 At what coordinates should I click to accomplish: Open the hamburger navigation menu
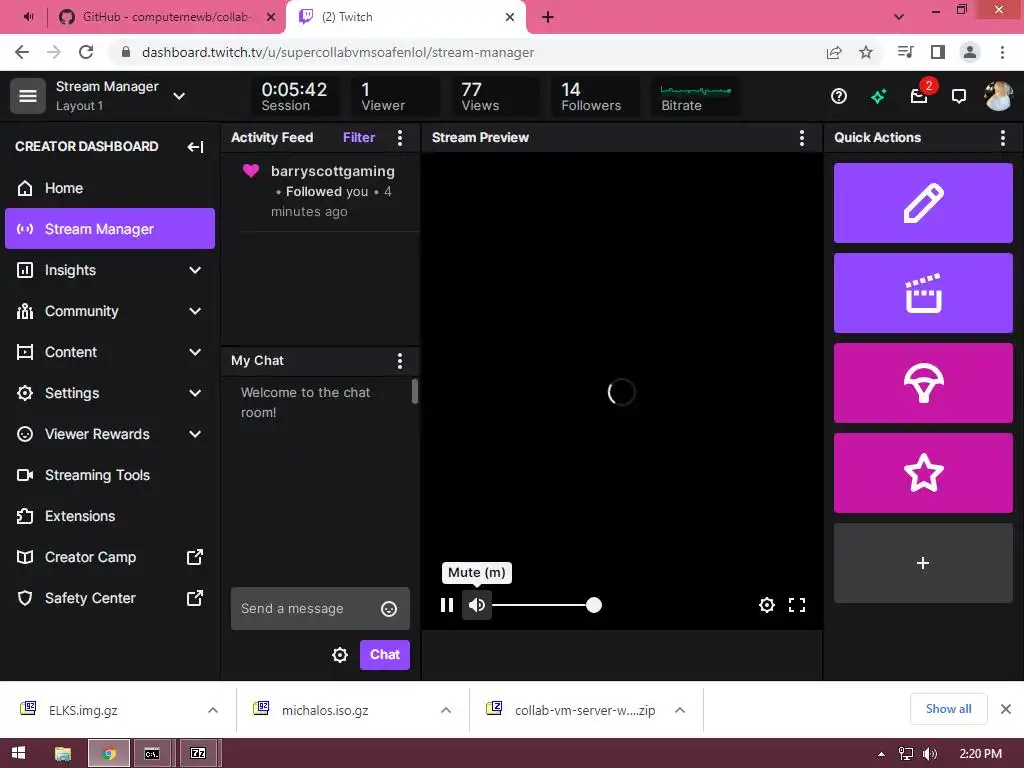27,96
